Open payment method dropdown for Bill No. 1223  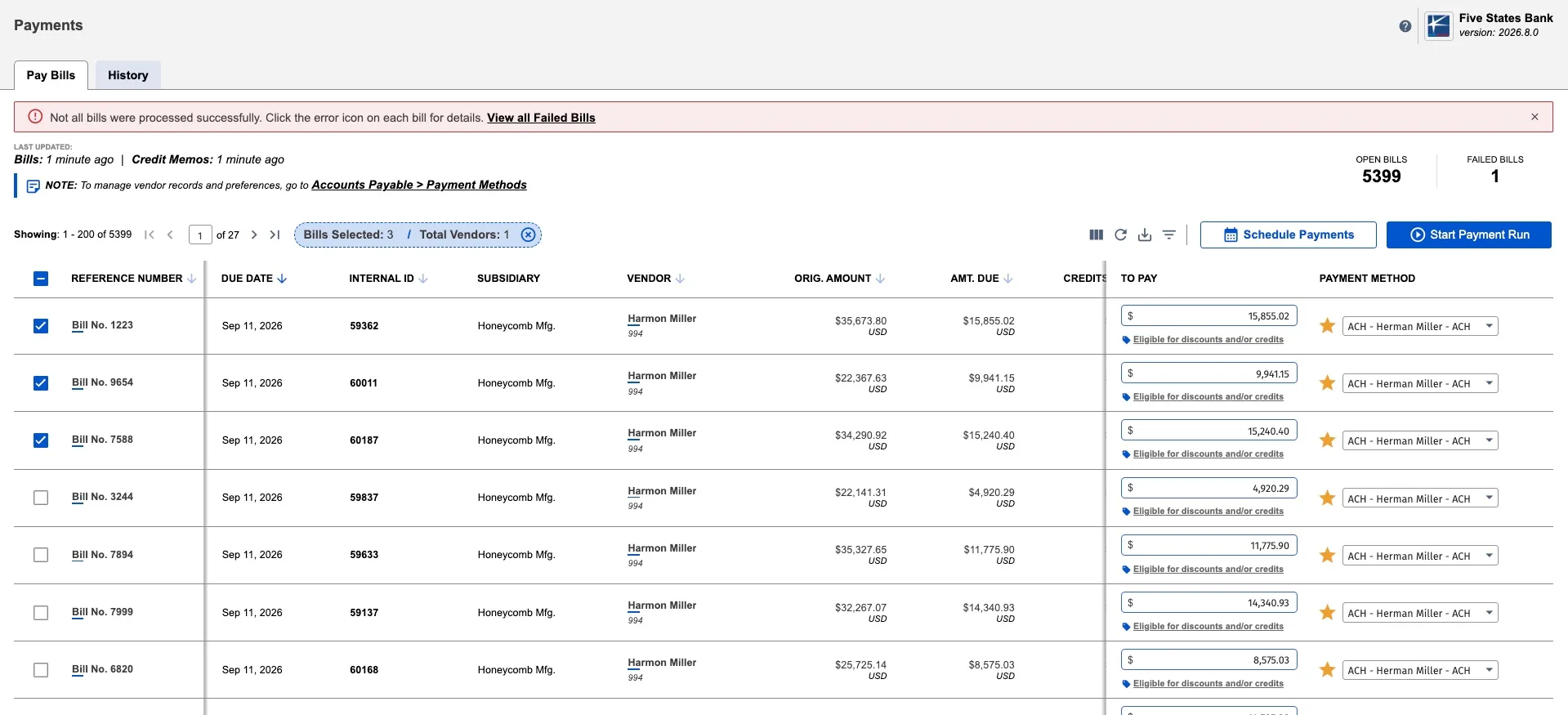(1420, 326)
